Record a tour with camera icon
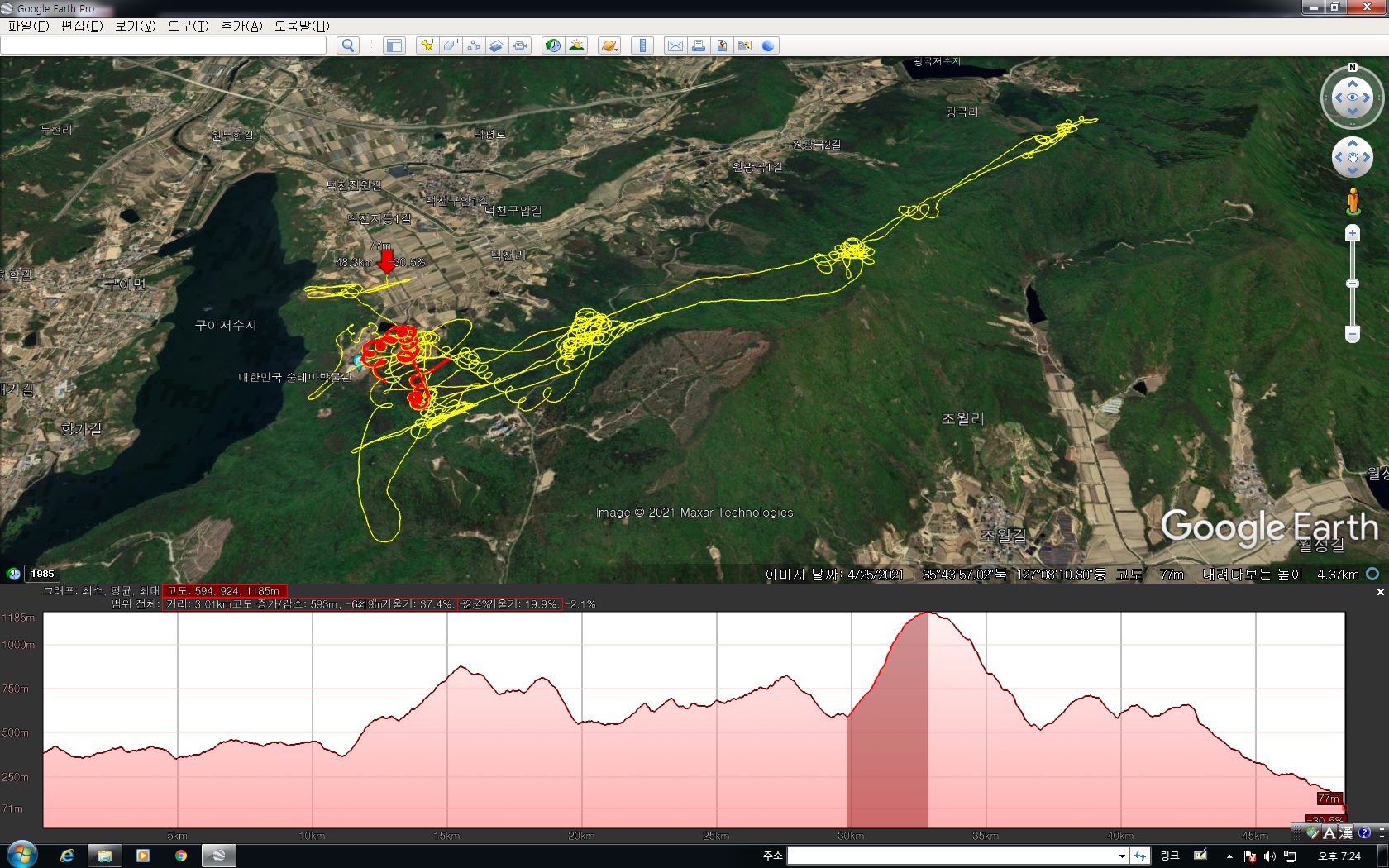This screenshot has width=1389, height=868. (521, 45)
